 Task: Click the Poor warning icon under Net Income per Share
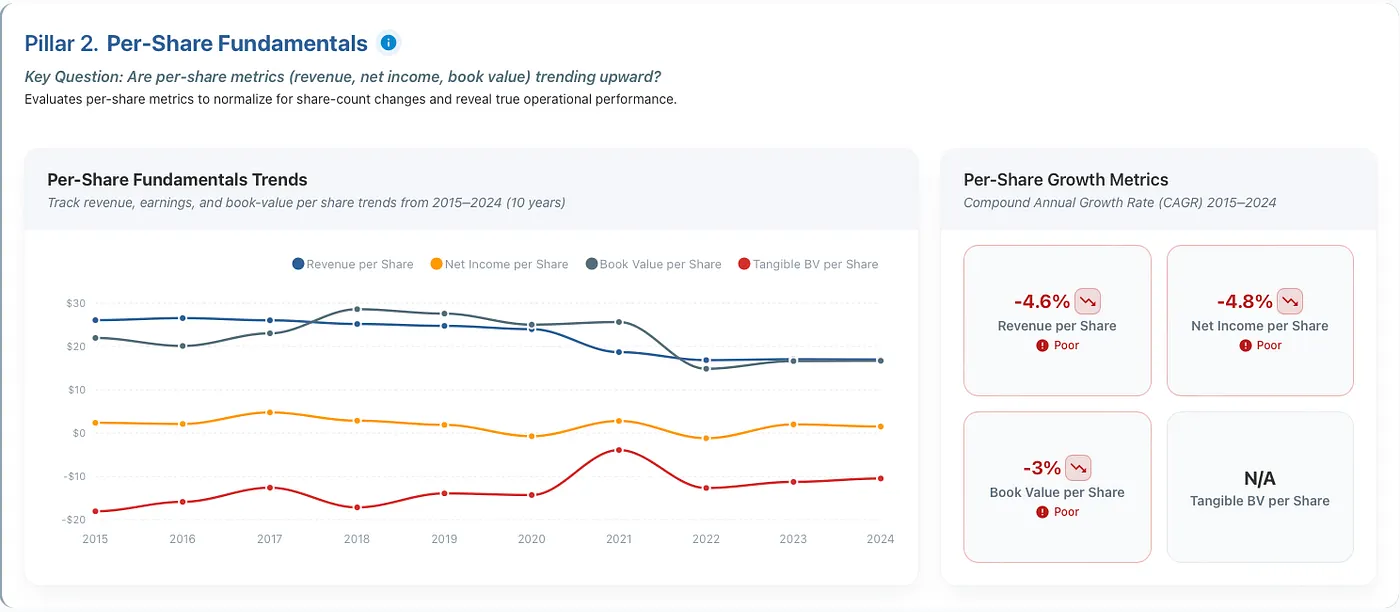pyautogui.click(x=1245, y=345)
